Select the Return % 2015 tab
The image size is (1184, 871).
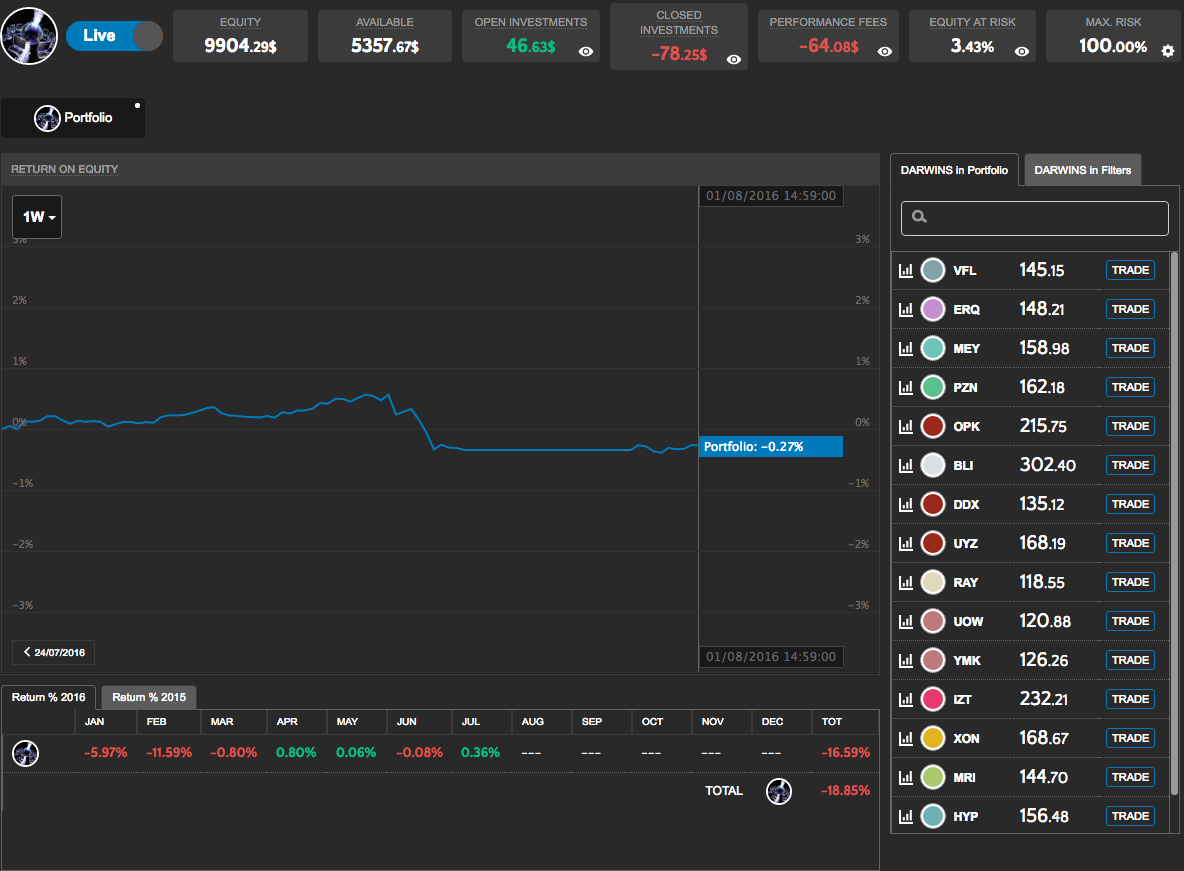[149, 697]
